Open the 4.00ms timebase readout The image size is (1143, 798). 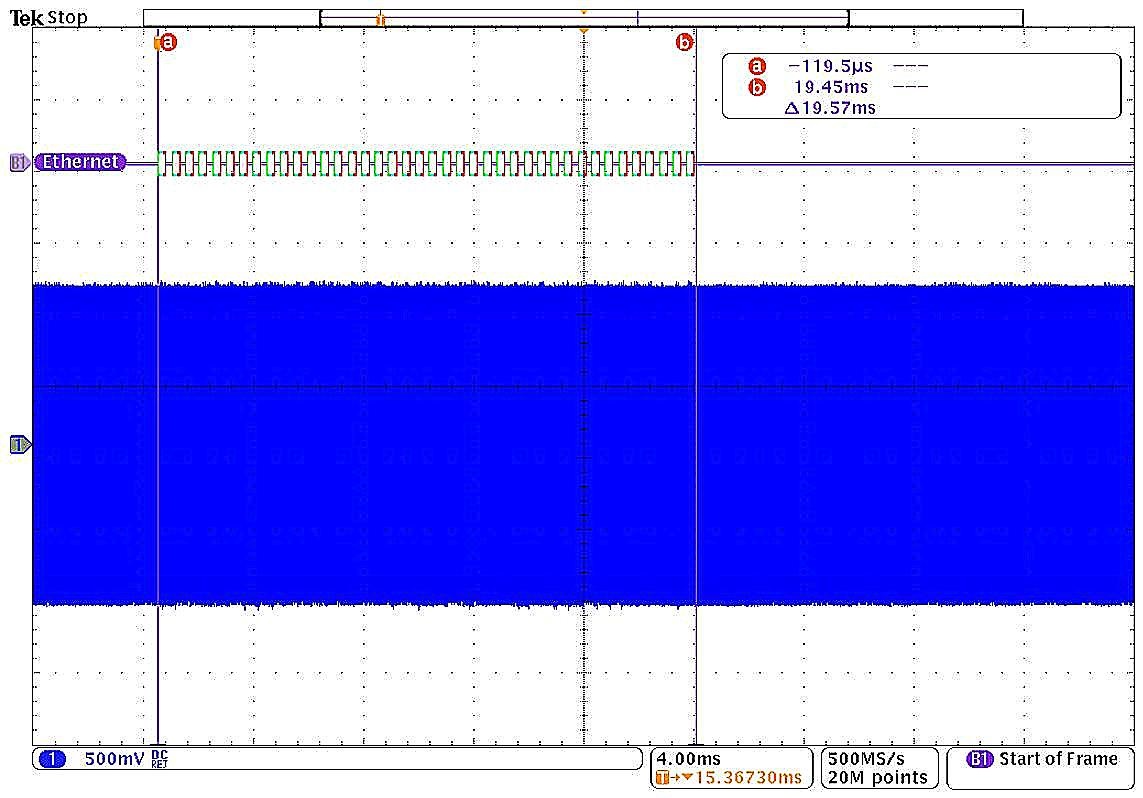click(x=689, y=759)
